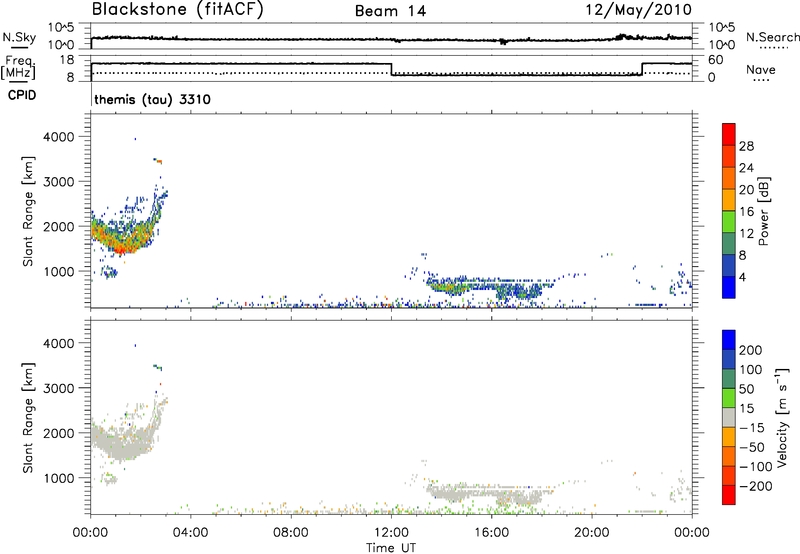Screen dimensions: 800x554
Task: Click the power echo band near 16:00 UT
Action: [489, 289]
